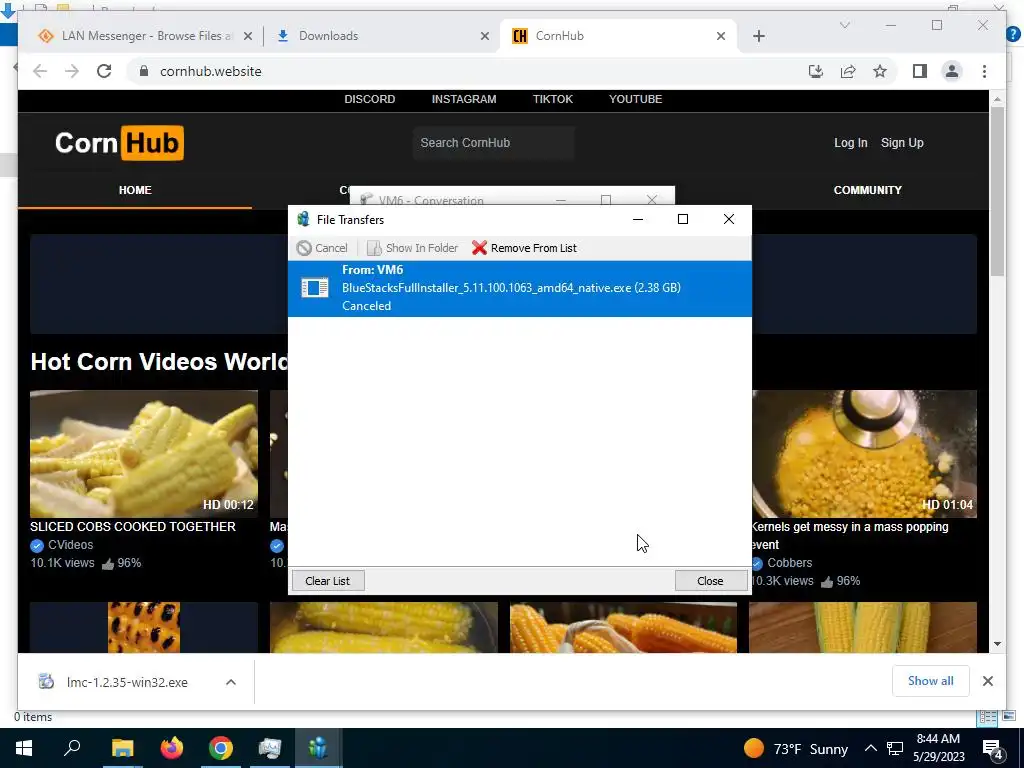Click Show all downloads
1024x768 pixels.
click(931, 681)
